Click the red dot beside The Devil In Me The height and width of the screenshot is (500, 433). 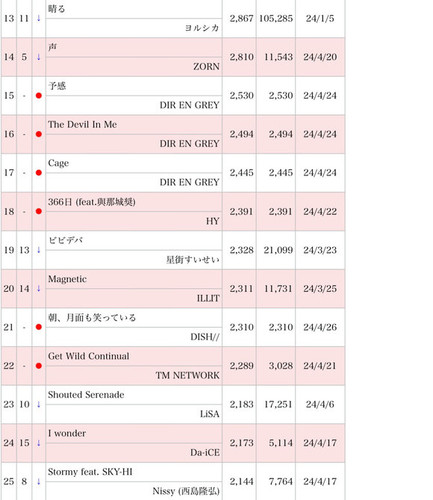(39, 134)
